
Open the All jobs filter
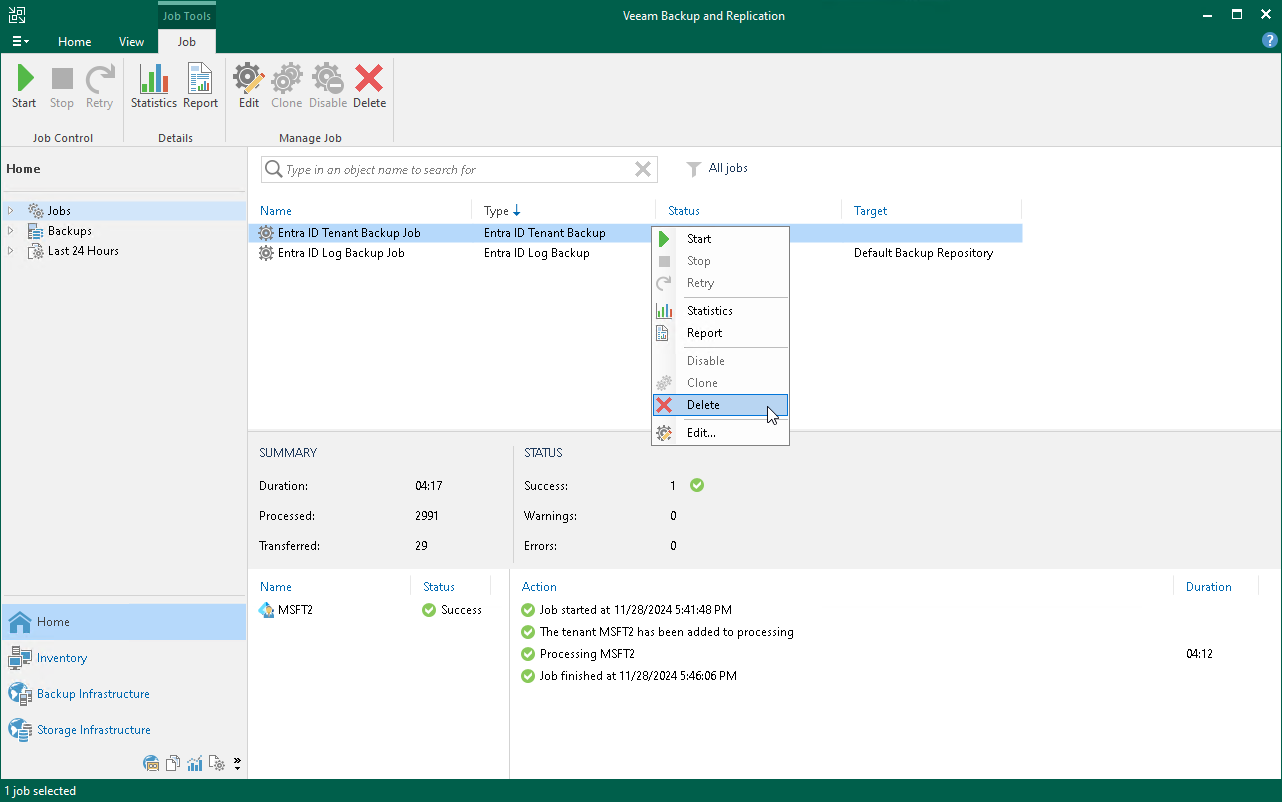(x=717, y=169)
